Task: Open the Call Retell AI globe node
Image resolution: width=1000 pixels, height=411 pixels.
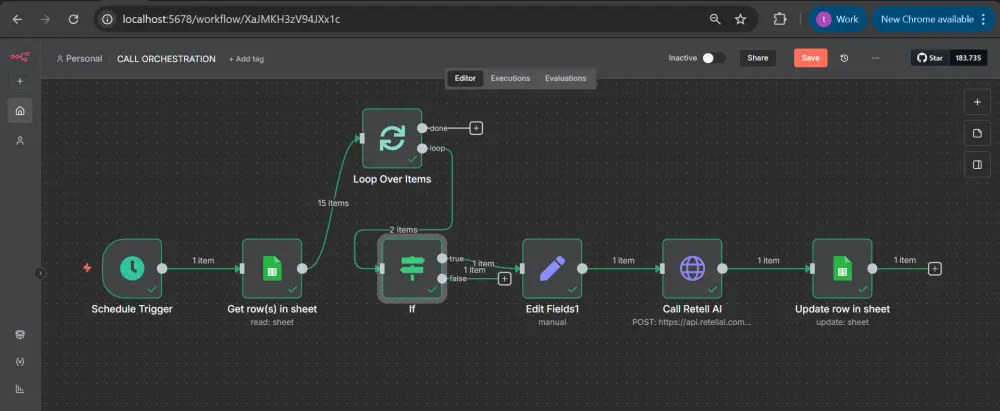Action: coord(692,268)
